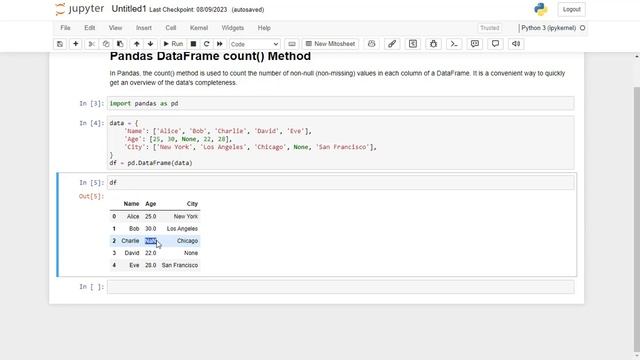The width and height of the screenshot is (640, 360).
Task: Click the boxed S icon in toolbar
Action: pos(413,44)
